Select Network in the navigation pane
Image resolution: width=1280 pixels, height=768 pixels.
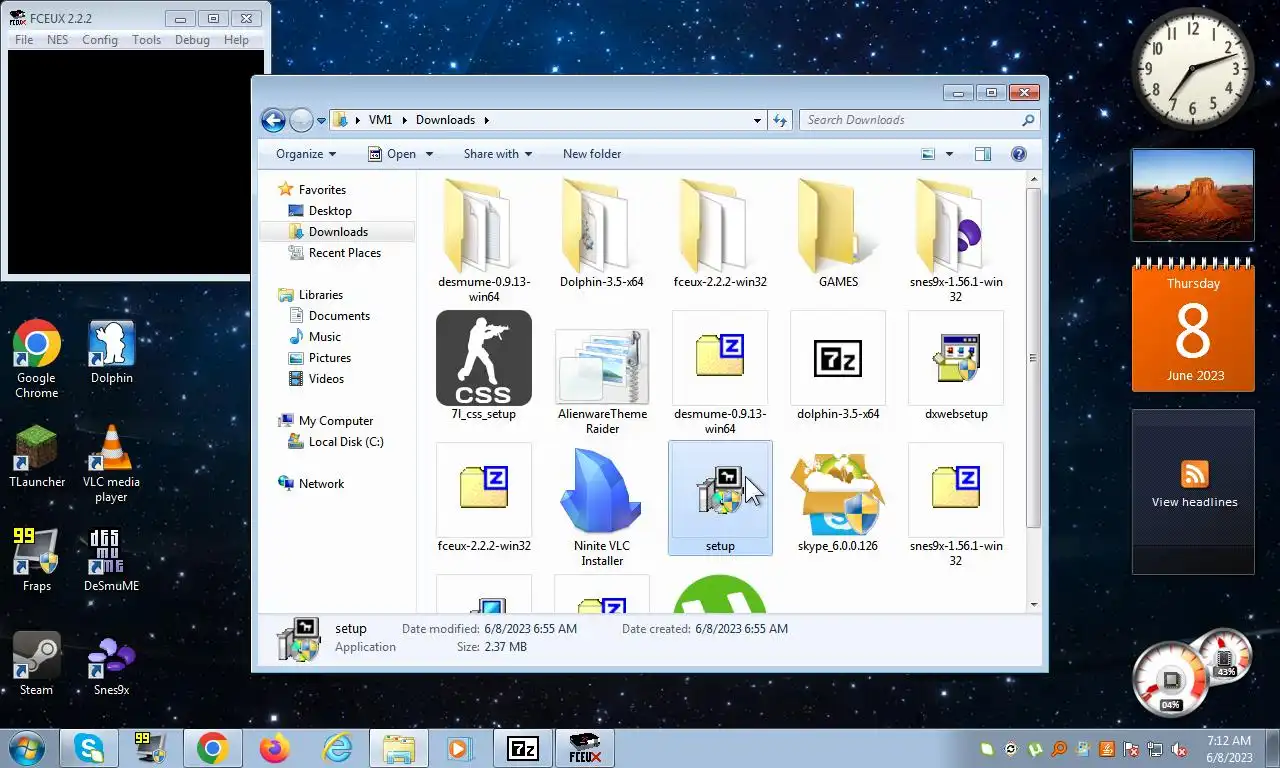321,484
